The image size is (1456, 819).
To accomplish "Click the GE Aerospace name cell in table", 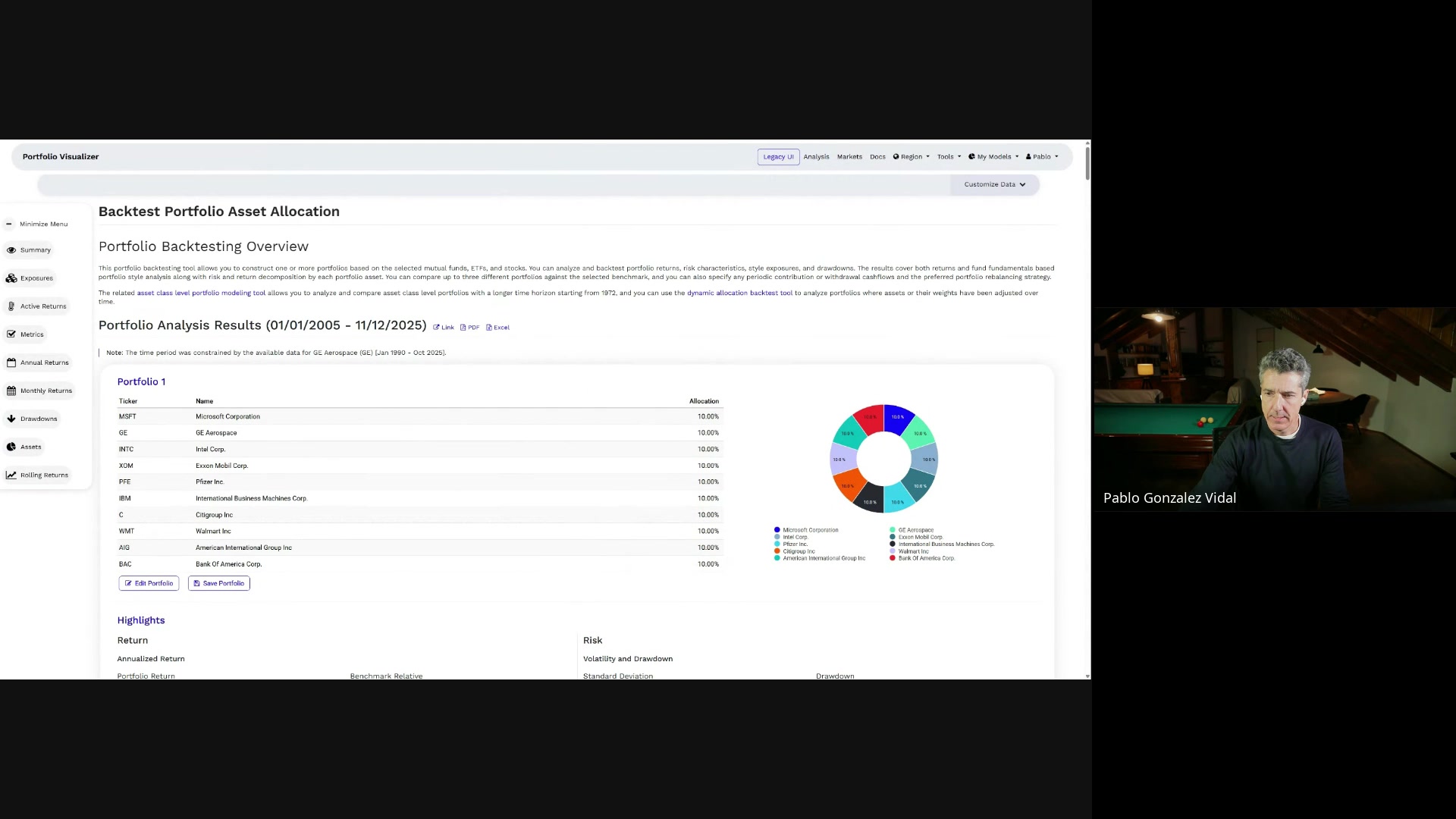I will (216, 433).
